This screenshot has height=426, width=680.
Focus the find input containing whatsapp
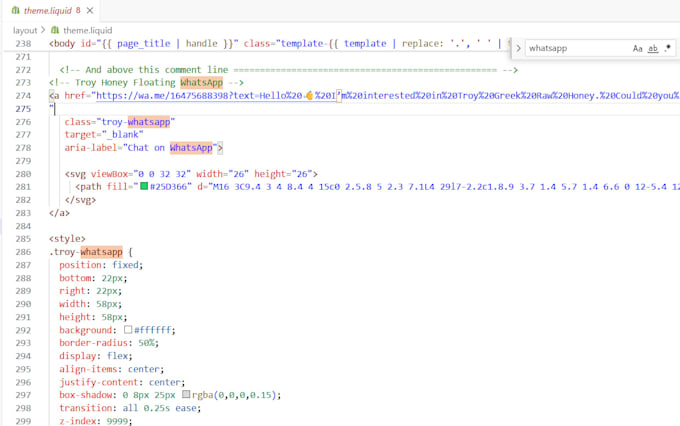[x=577, y=48]
